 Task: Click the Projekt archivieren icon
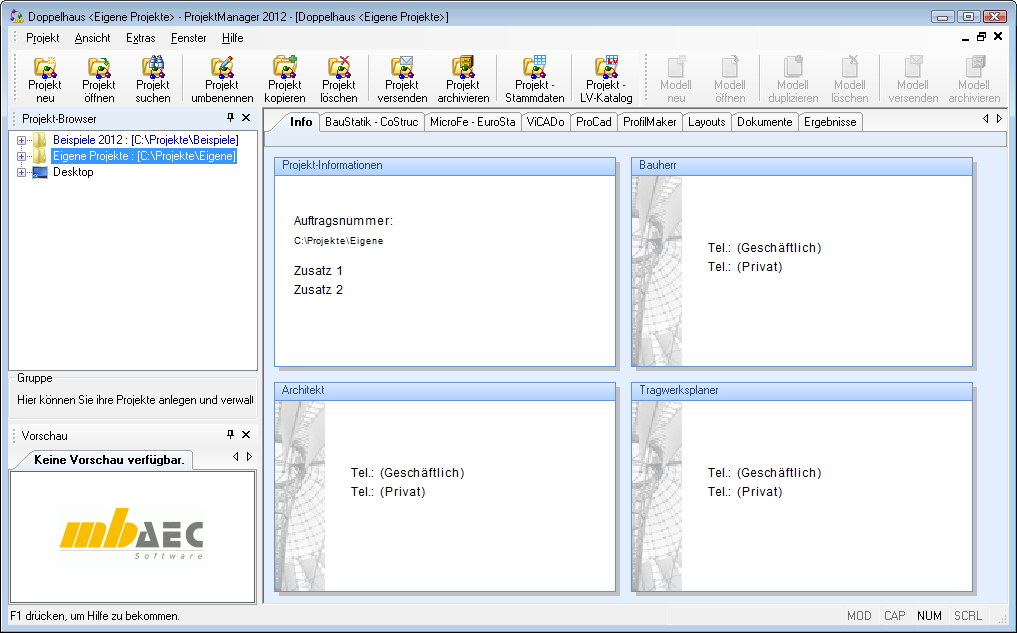[463, 79]
